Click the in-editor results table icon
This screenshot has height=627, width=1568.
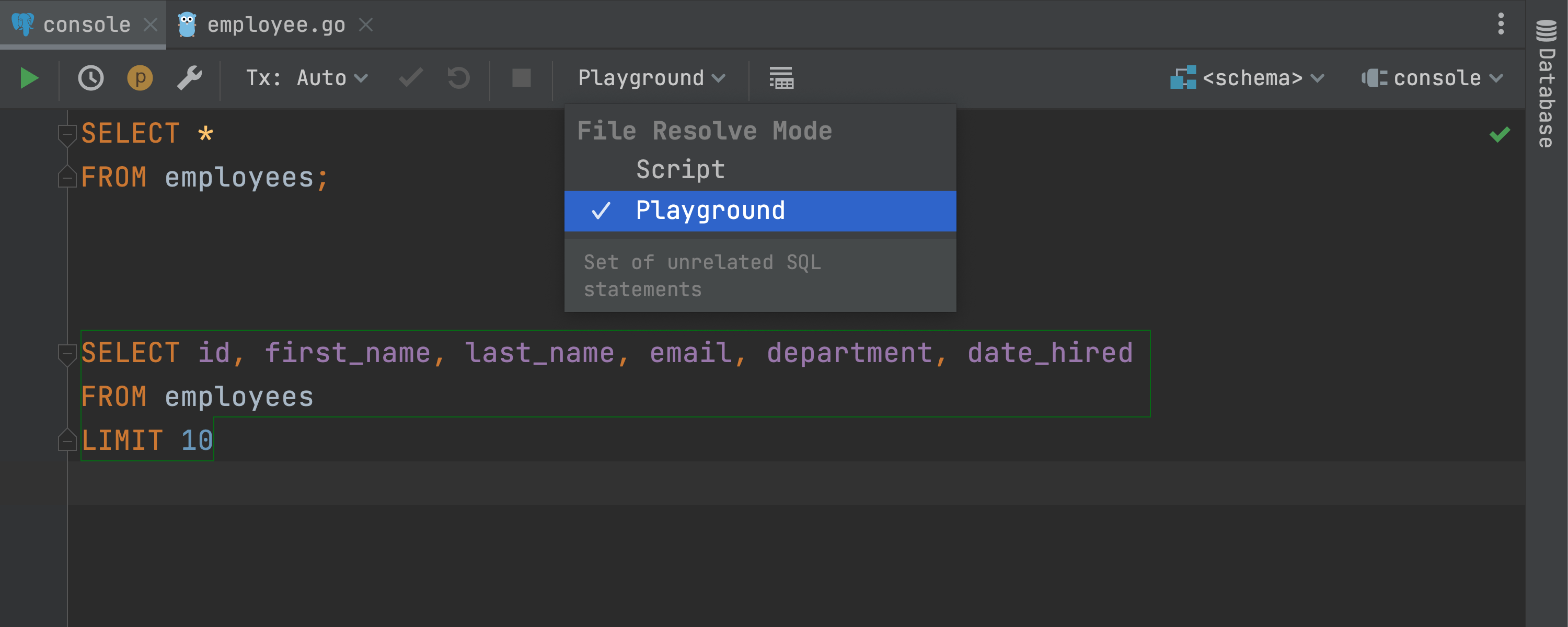coord(781,78)
